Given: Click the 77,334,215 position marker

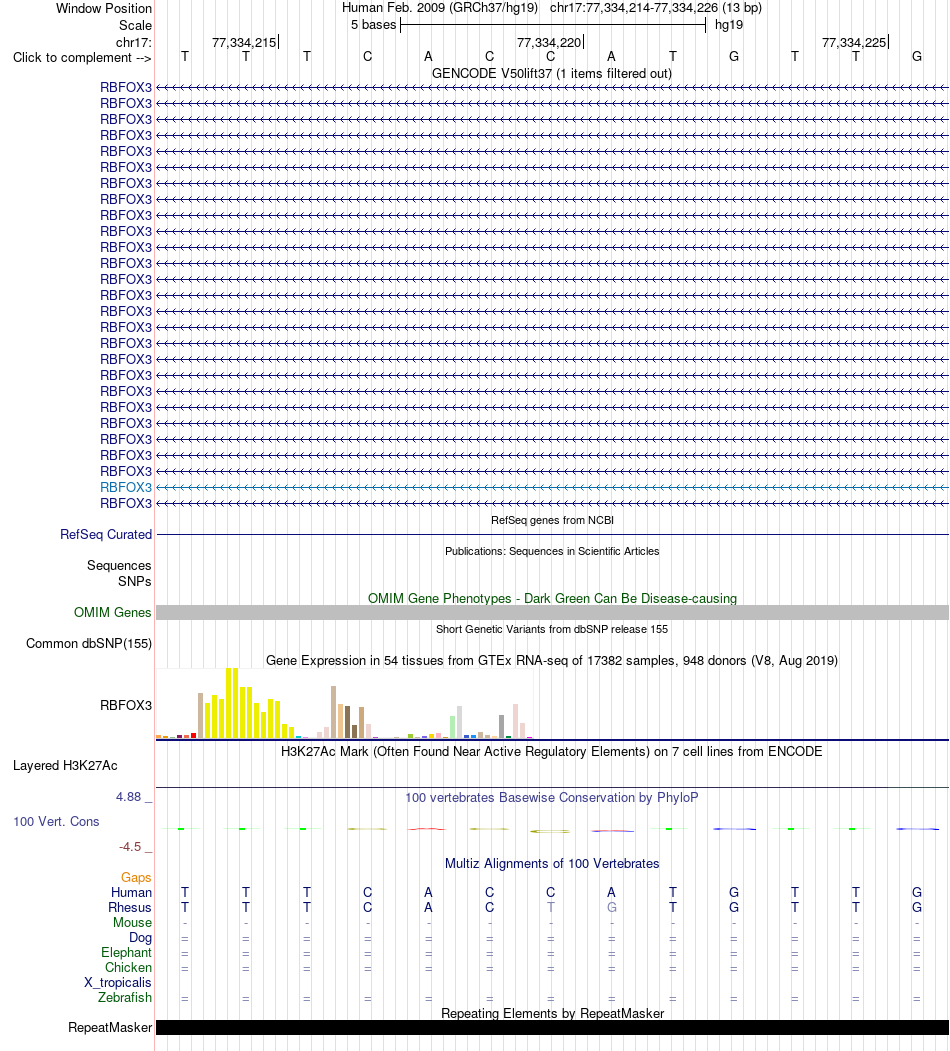Looking at the screenshot, I should [x=244, y=42].
